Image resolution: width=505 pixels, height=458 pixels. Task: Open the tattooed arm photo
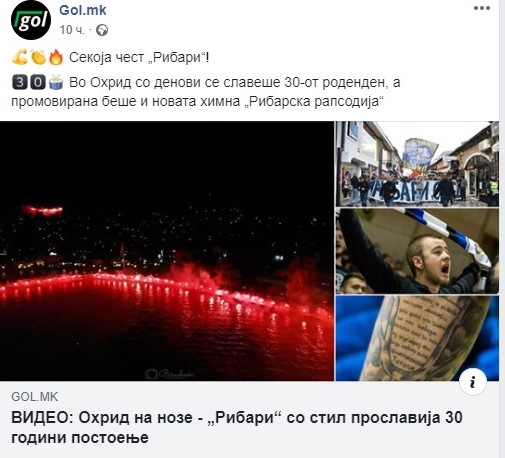click(417, 338)
